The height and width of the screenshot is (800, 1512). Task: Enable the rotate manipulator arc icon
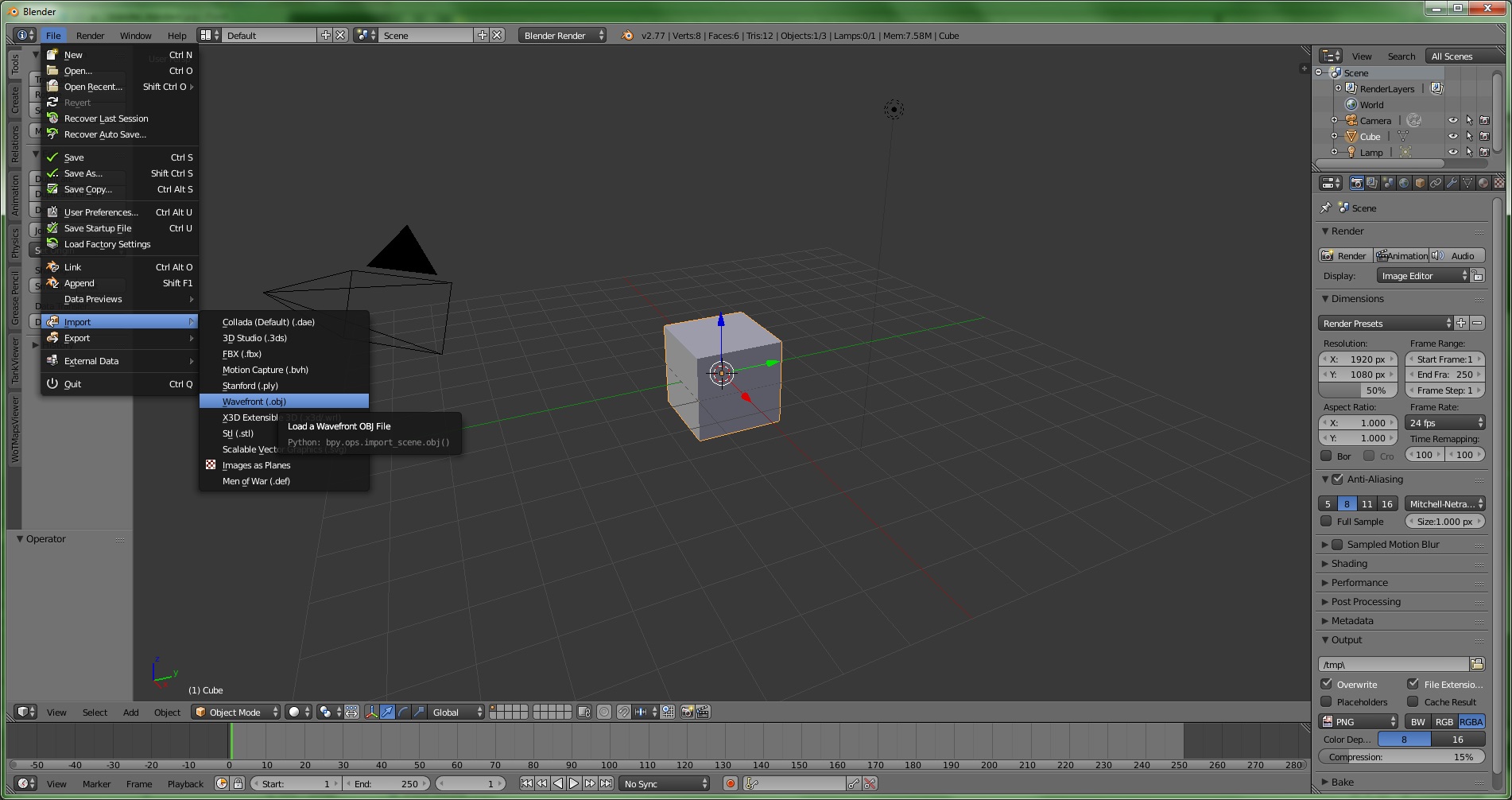(403, 712)
